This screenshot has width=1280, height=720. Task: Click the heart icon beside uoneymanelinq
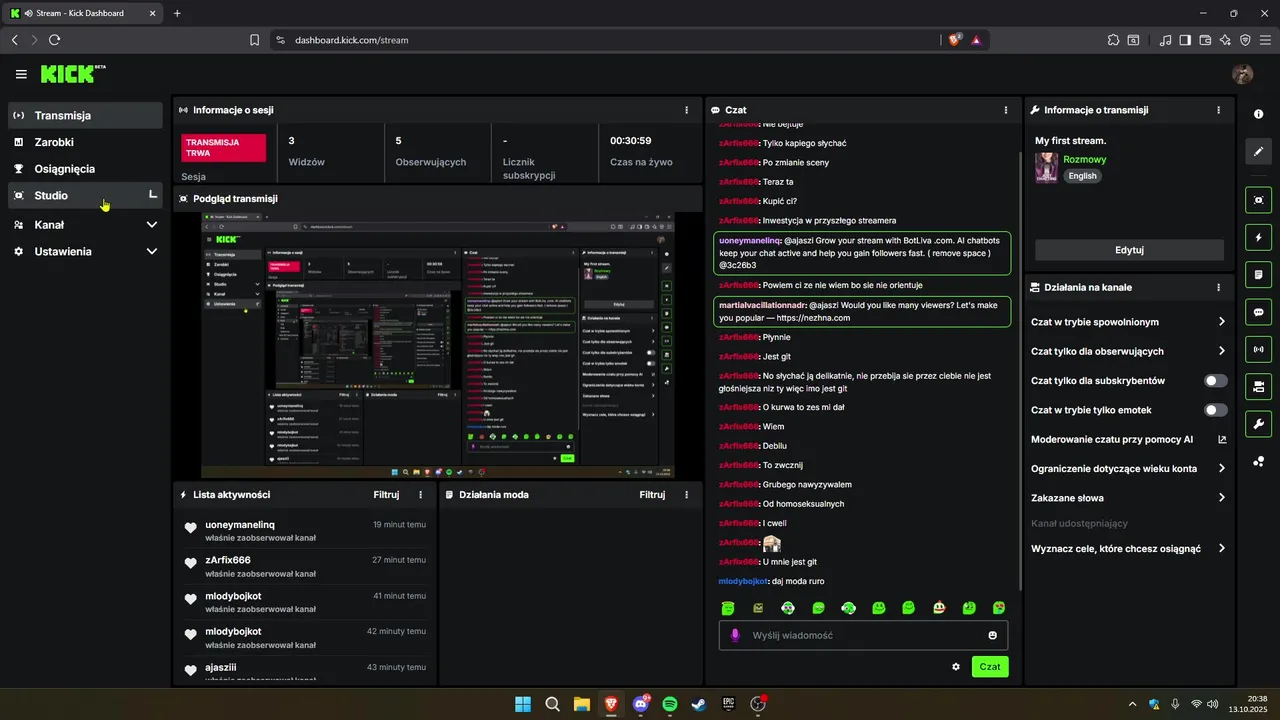(191, 528)
